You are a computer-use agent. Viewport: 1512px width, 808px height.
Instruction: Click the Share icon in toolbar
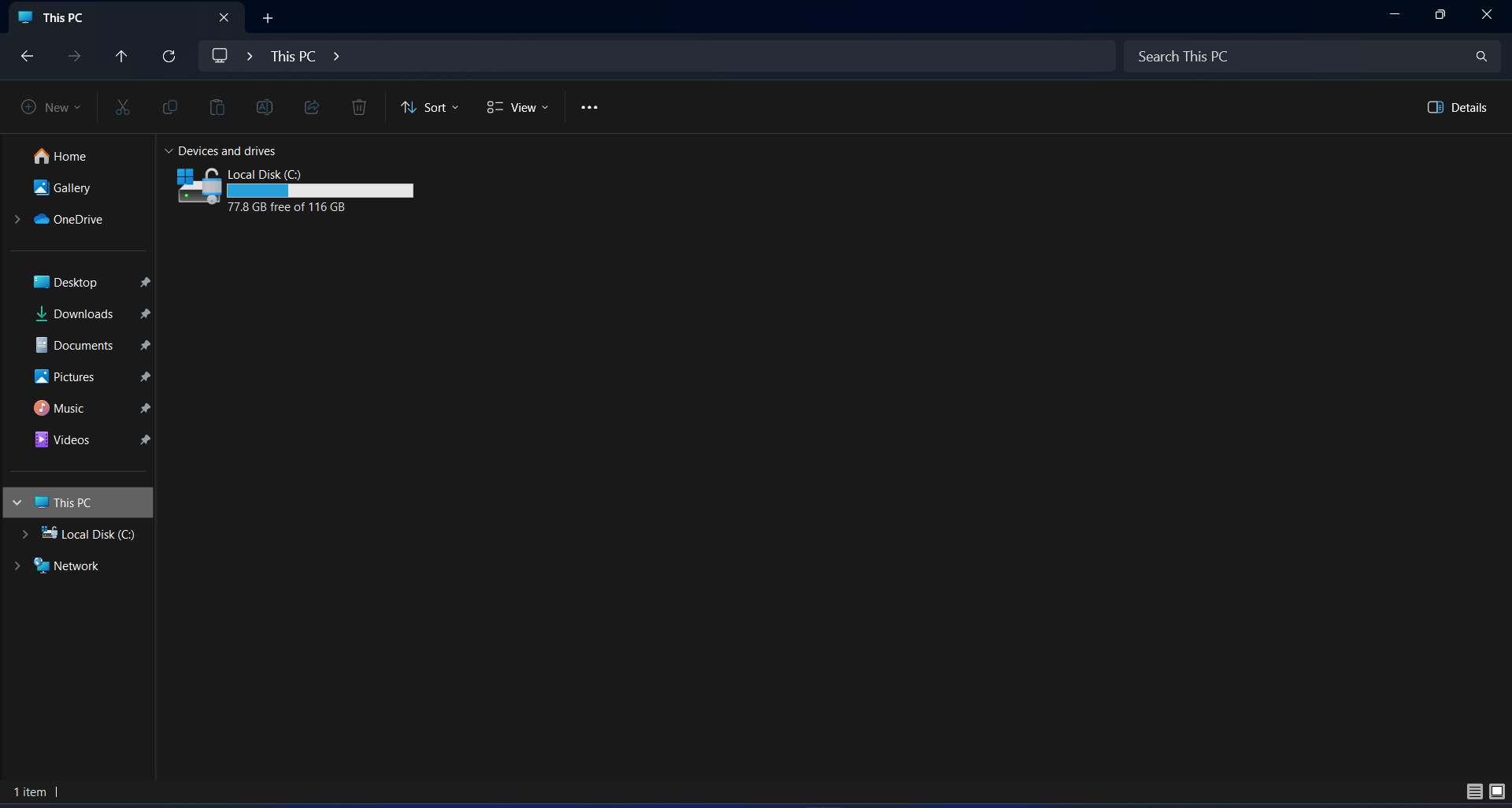312,107
